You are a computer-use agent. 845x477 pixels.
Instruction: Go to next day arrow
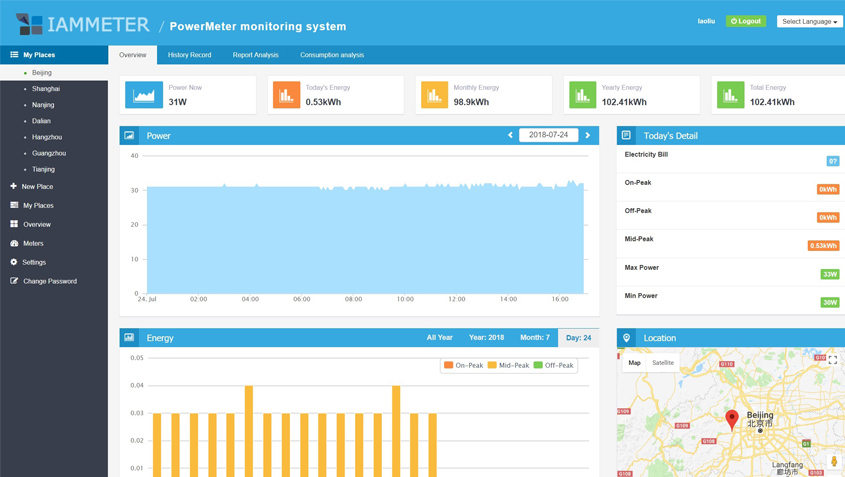click(588, 135)
